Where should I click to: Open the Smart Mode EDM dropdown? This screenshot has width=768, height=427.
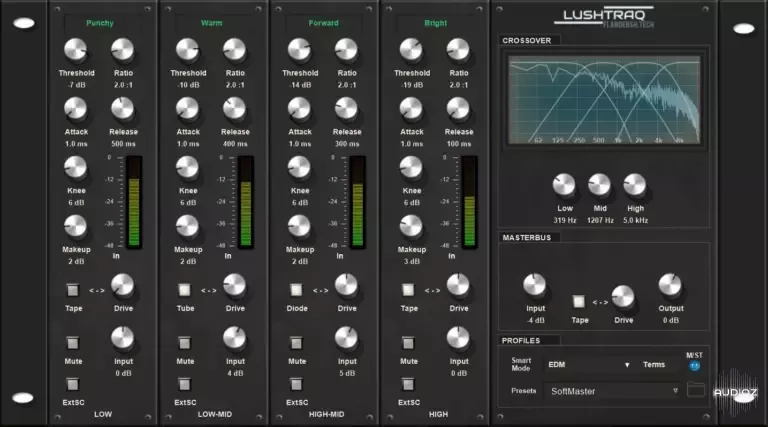(x=589, y=365)
